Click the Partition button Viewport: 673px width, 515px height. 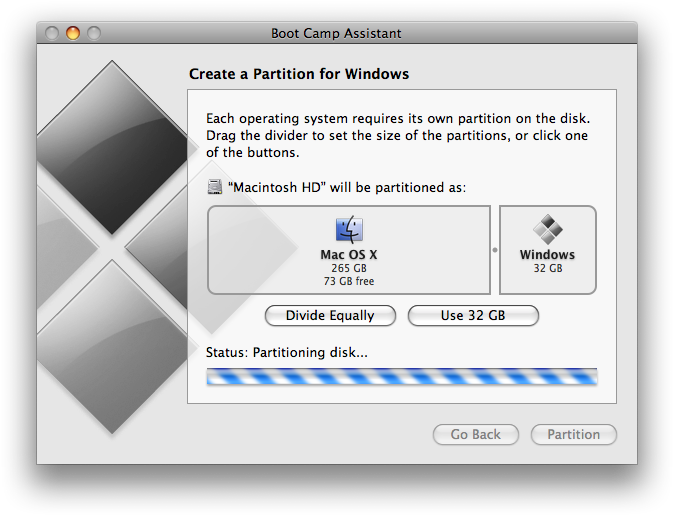573,435
